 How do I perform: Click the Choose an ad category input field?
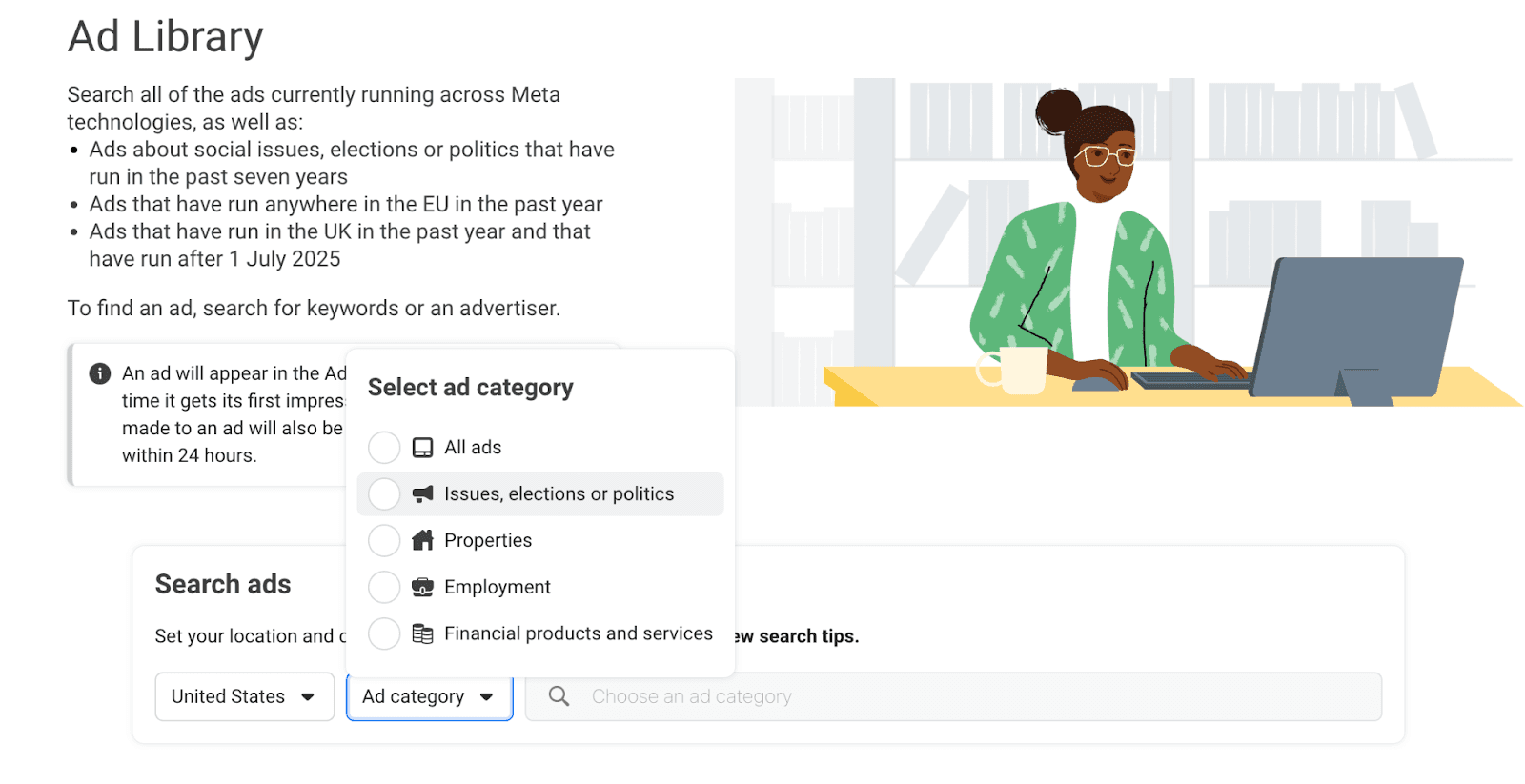(x=858, y=696)
